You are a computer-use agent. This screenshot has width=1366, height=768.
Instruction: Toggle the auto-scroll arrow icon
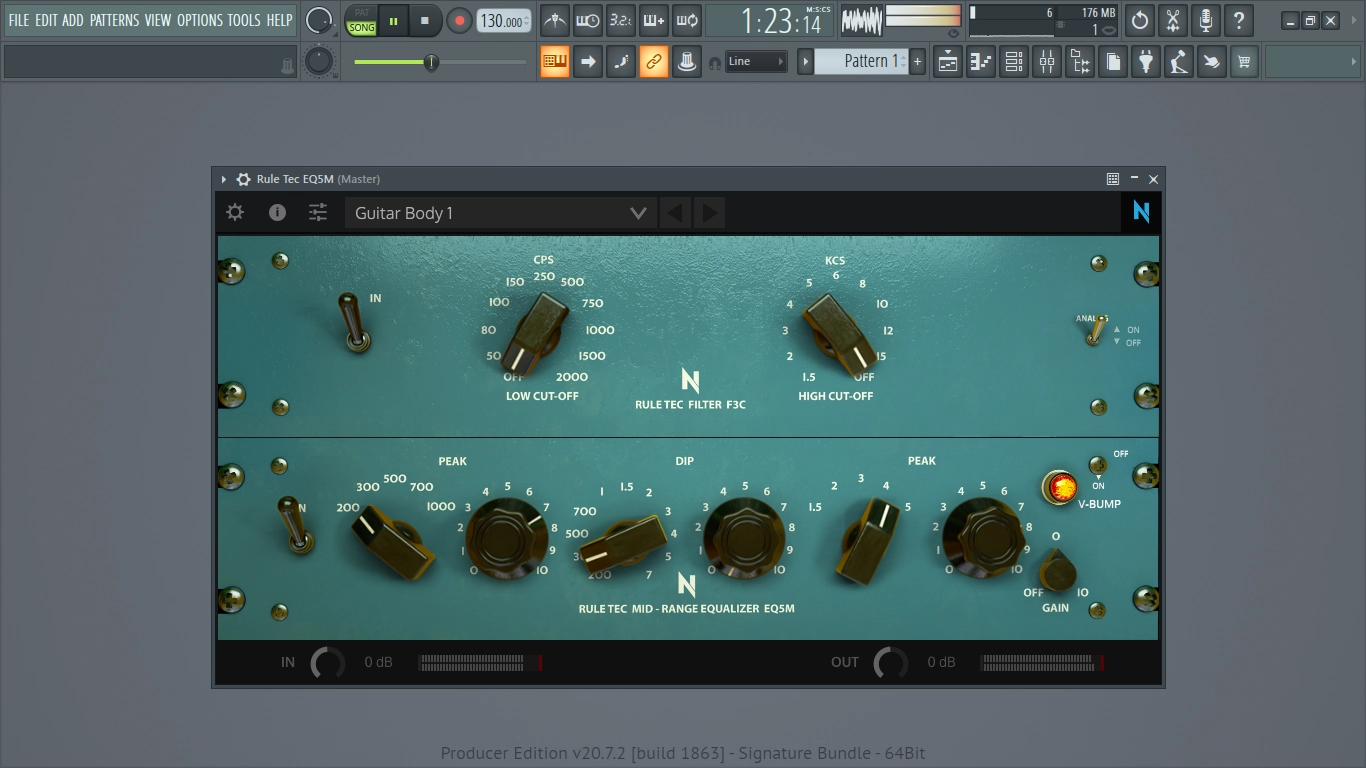pos(588,62)
